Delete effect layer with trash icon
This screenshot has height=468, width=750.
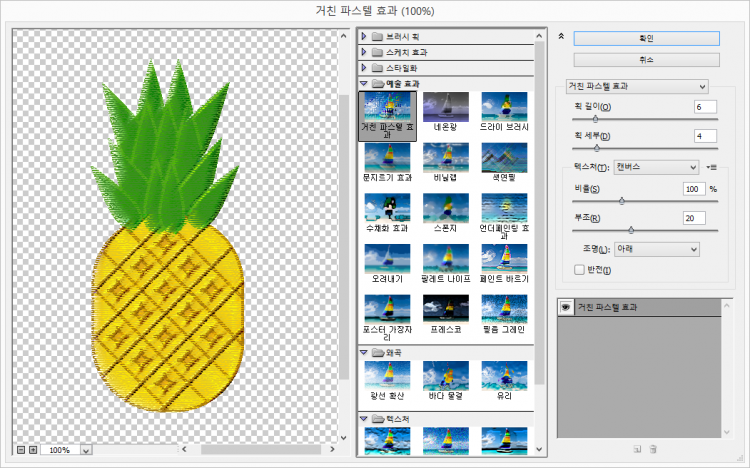point(653,449)
